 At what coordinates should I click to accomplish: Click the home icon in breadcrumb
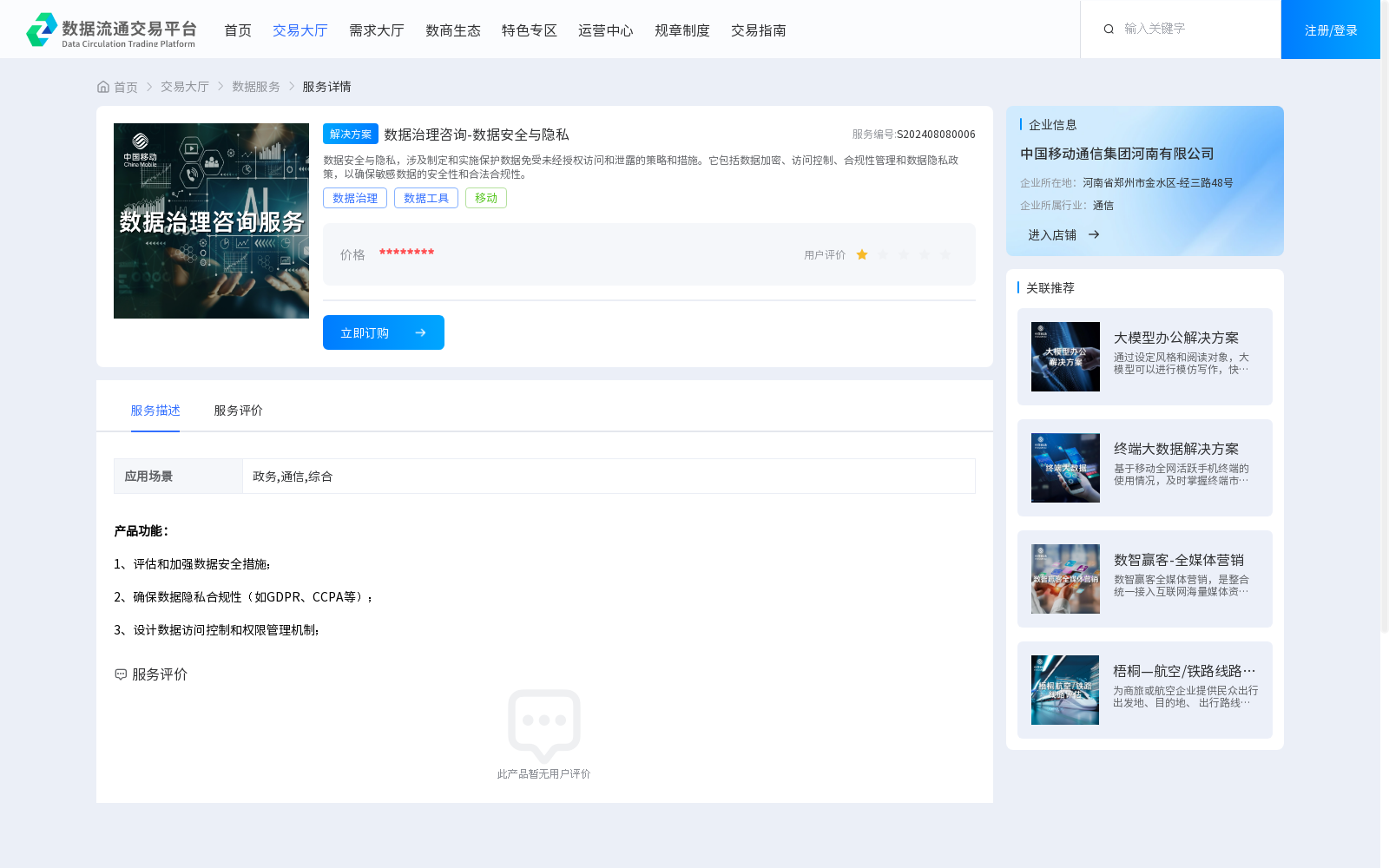103,87
